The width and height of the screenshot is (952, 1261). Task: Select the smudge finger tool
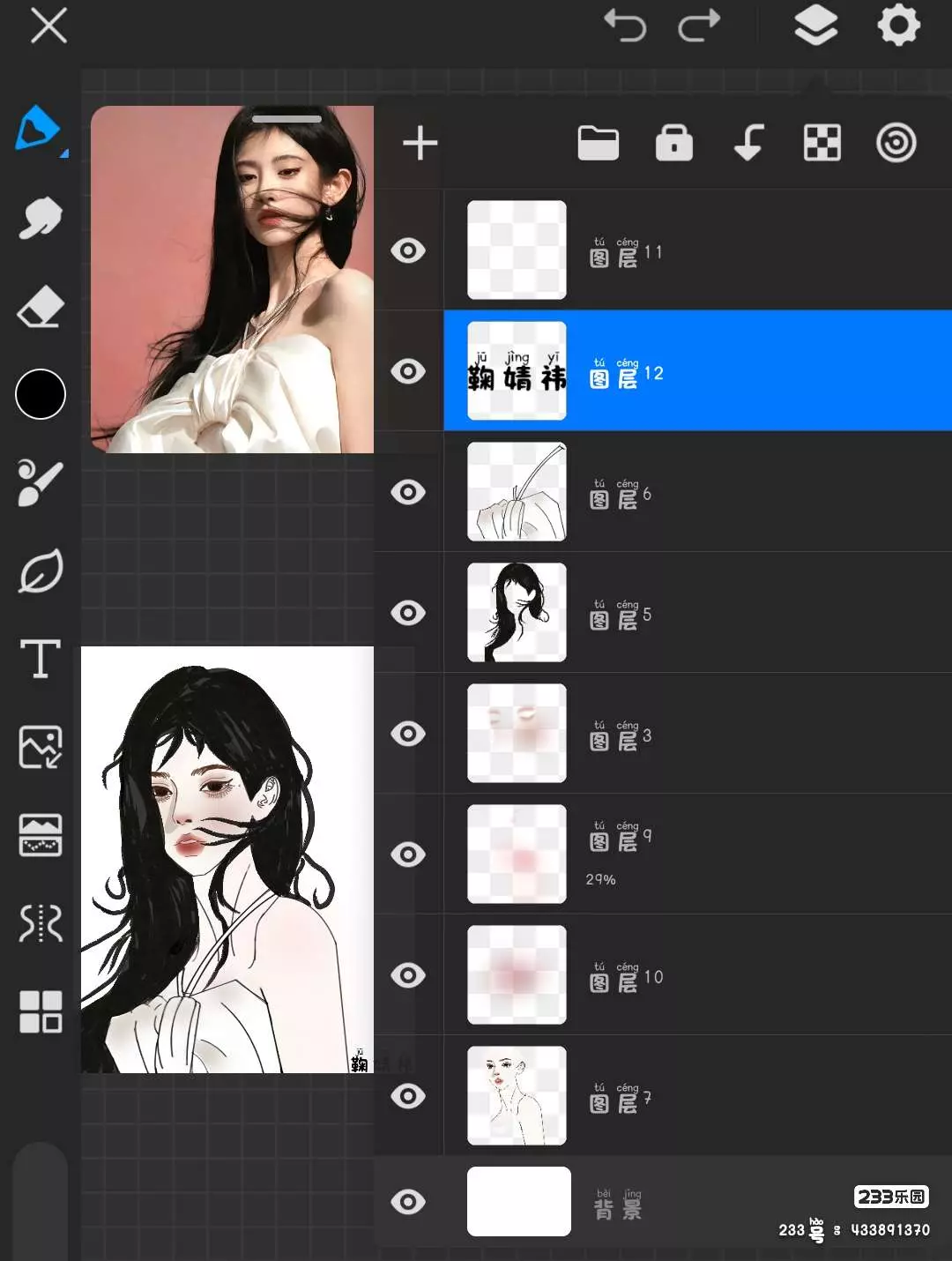pyautogui.click(x=40, y=218)
